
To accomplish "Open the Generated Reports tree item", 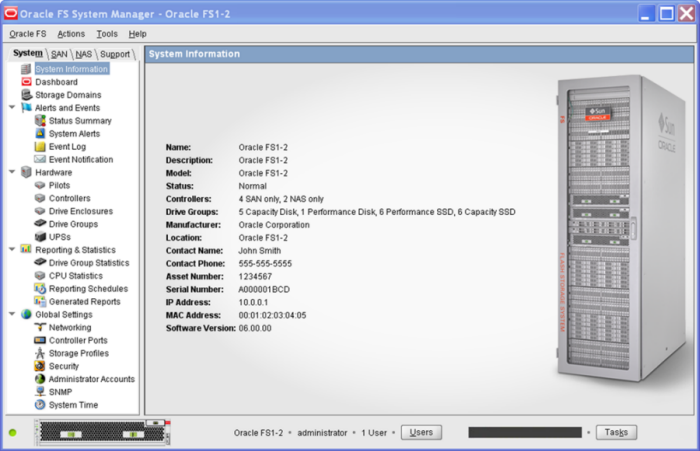I will [85, 302].
